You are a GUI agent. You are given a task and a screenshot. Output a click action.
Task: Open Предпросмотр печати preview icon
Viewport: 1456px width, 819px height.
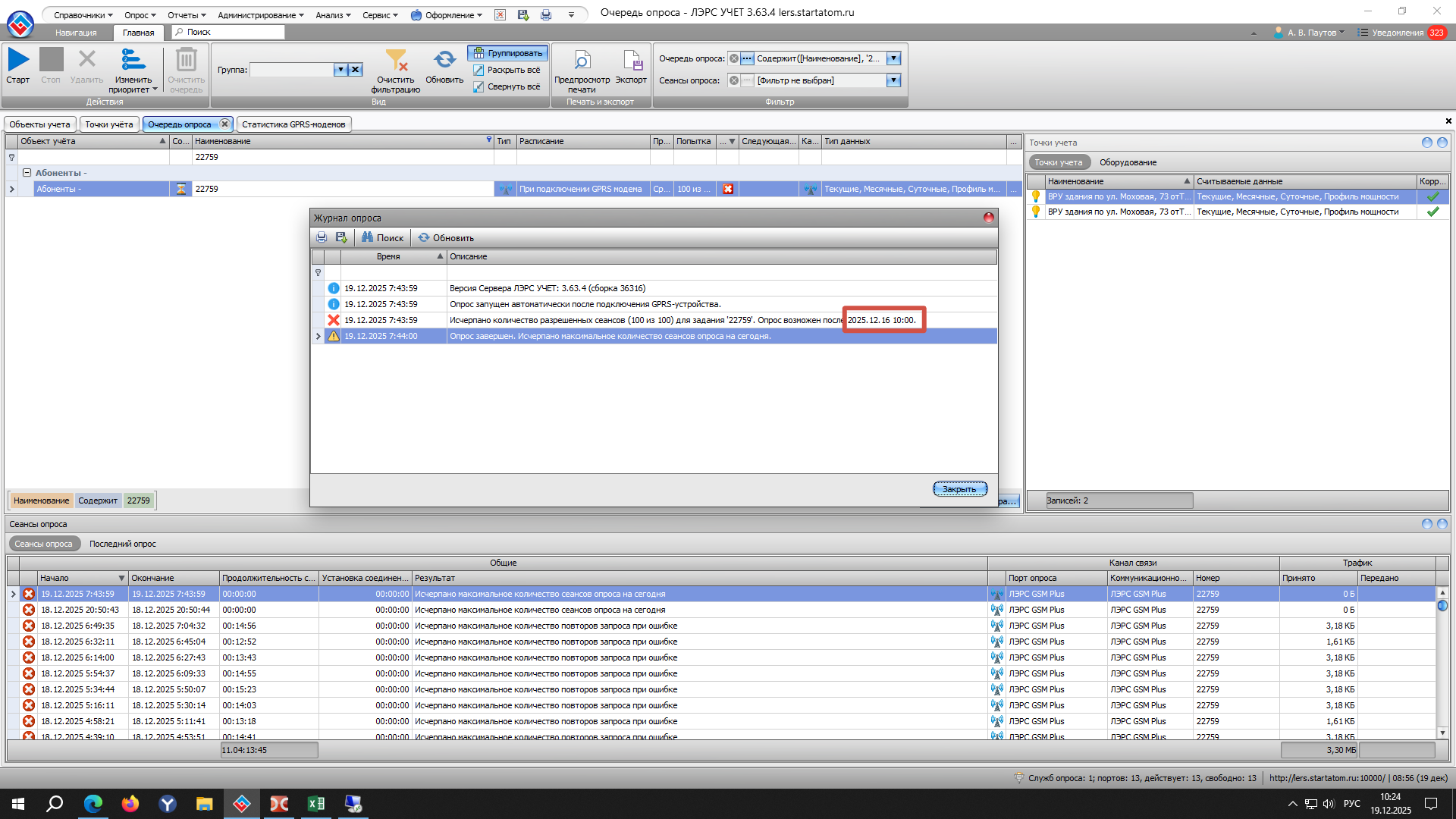tap(582, 61)
